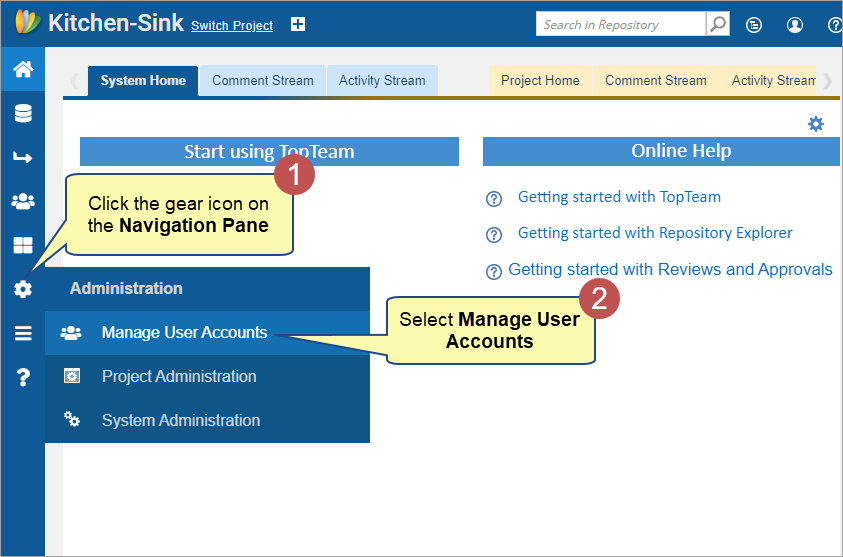Switch to the System Home tab
Image resolution: width=843 pixels, height=557 pixels.
[x=143, y=81]
